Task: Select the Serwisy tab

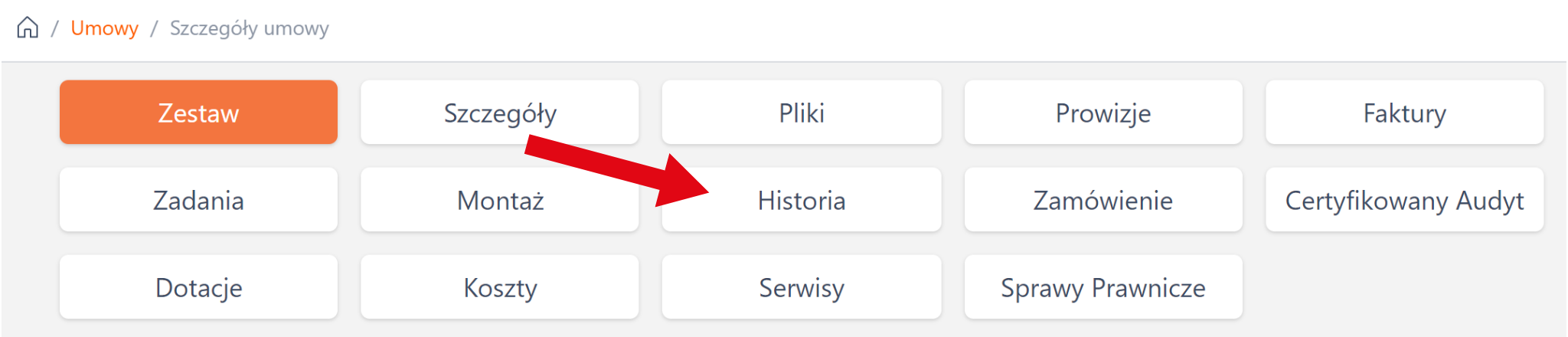Action: tap(801, 287)
